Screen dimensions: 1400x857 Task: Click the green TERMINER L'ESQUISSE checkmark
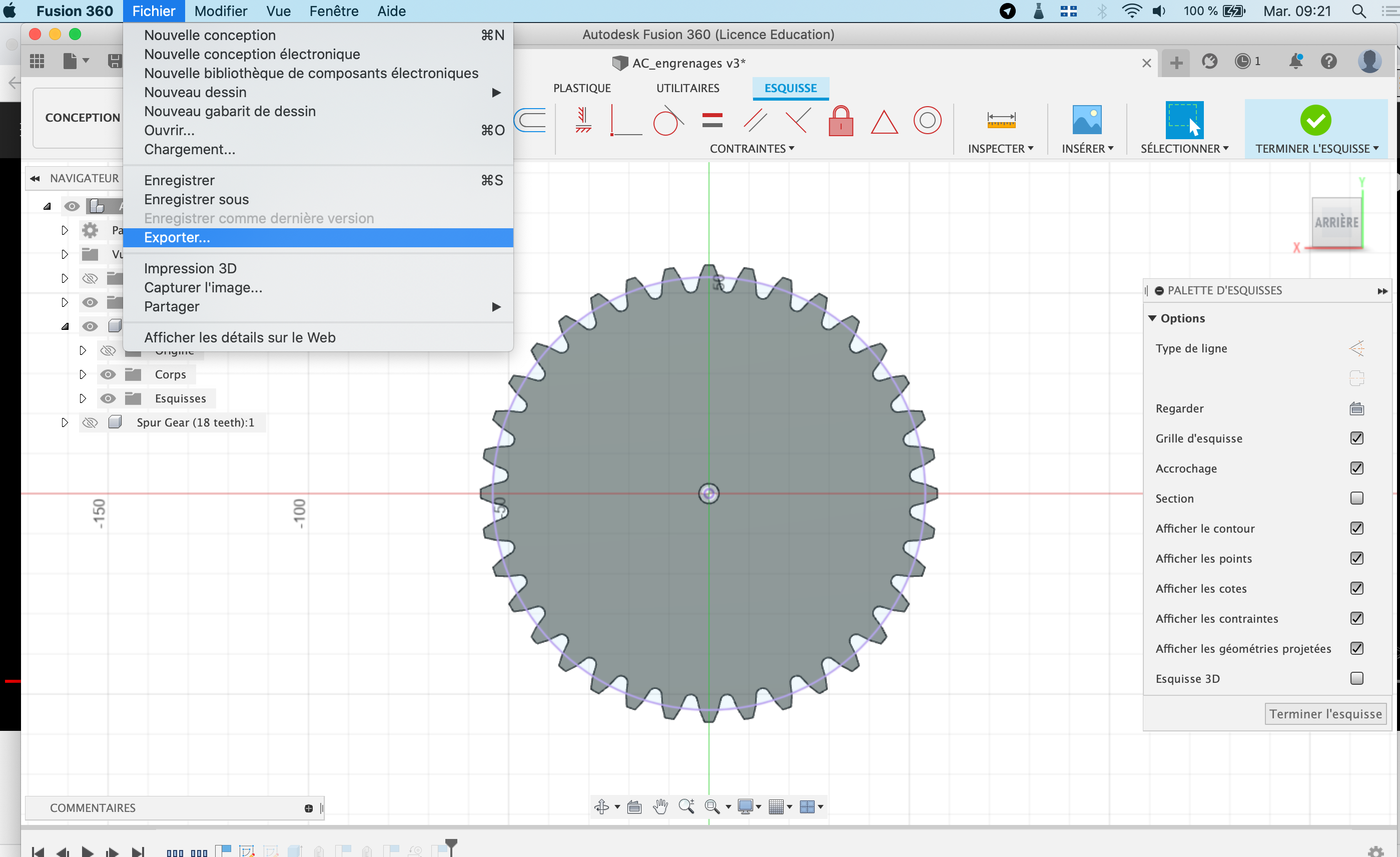(1315, 121)
